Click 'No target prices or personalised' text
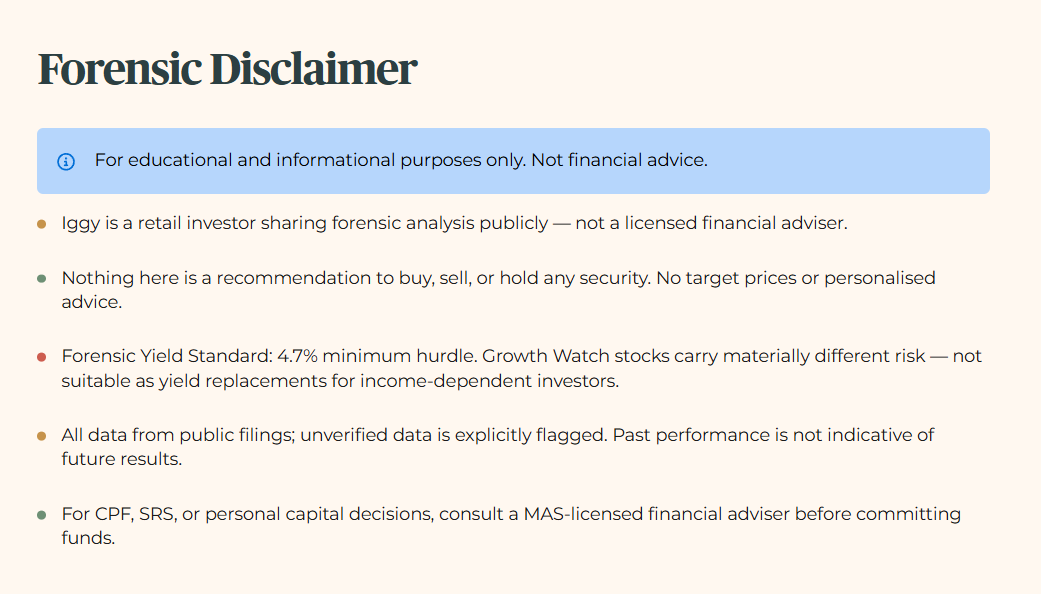Screen dimensions: 1041x594 pyautogui.click(x=796, y=278)
